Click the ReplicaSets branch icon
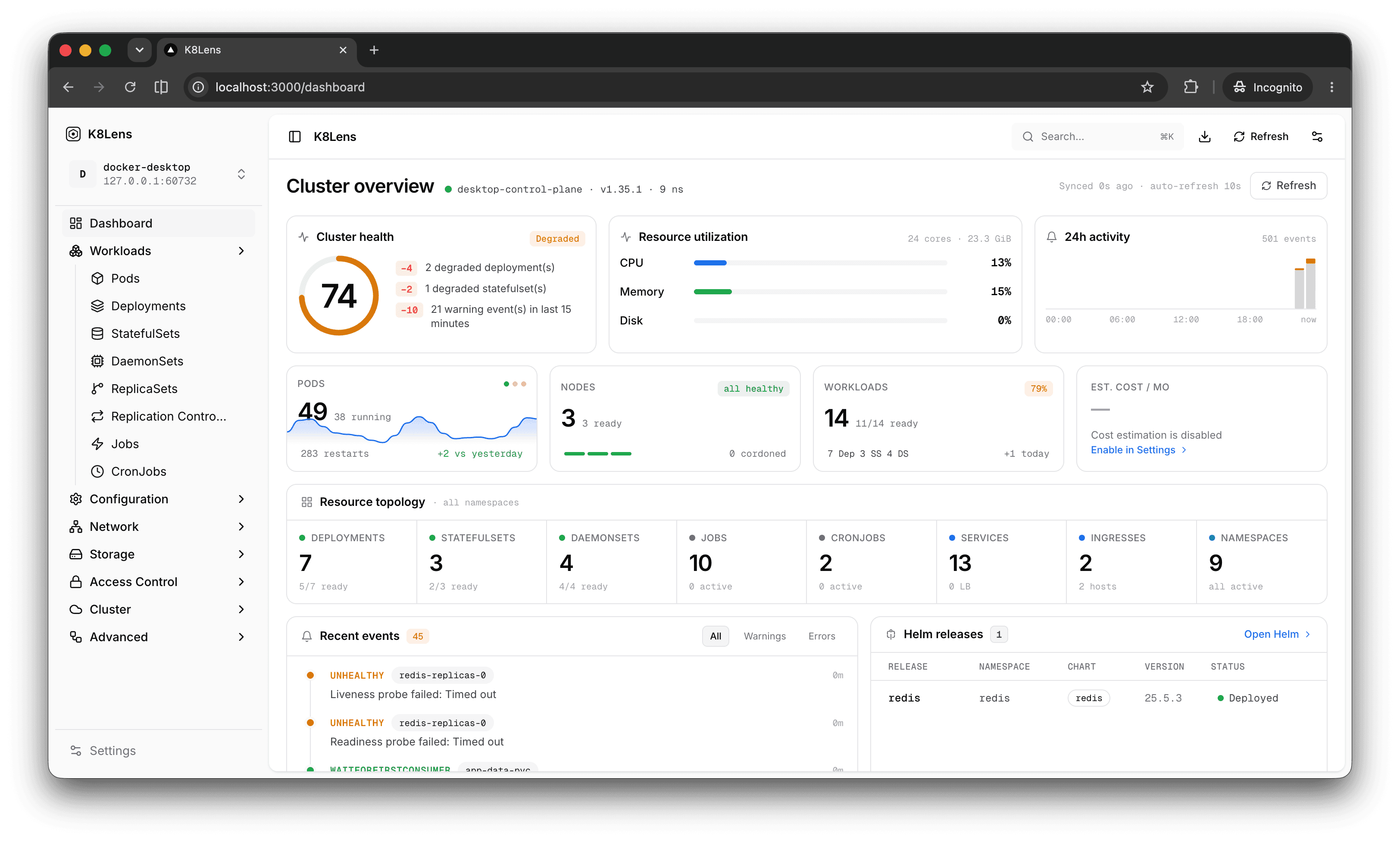Image resolution: width=1400 pixels, height=842 pixels. coord(97,389)
